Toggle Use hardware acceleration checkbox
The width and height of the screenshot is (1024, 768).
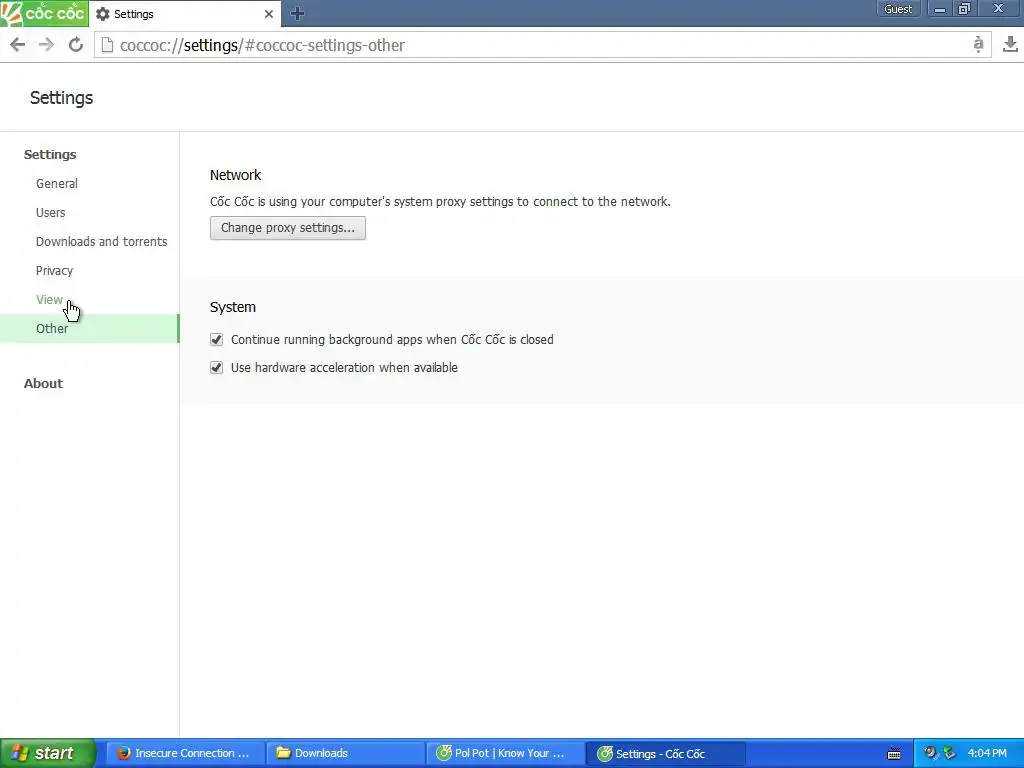(x=216, y=368)
